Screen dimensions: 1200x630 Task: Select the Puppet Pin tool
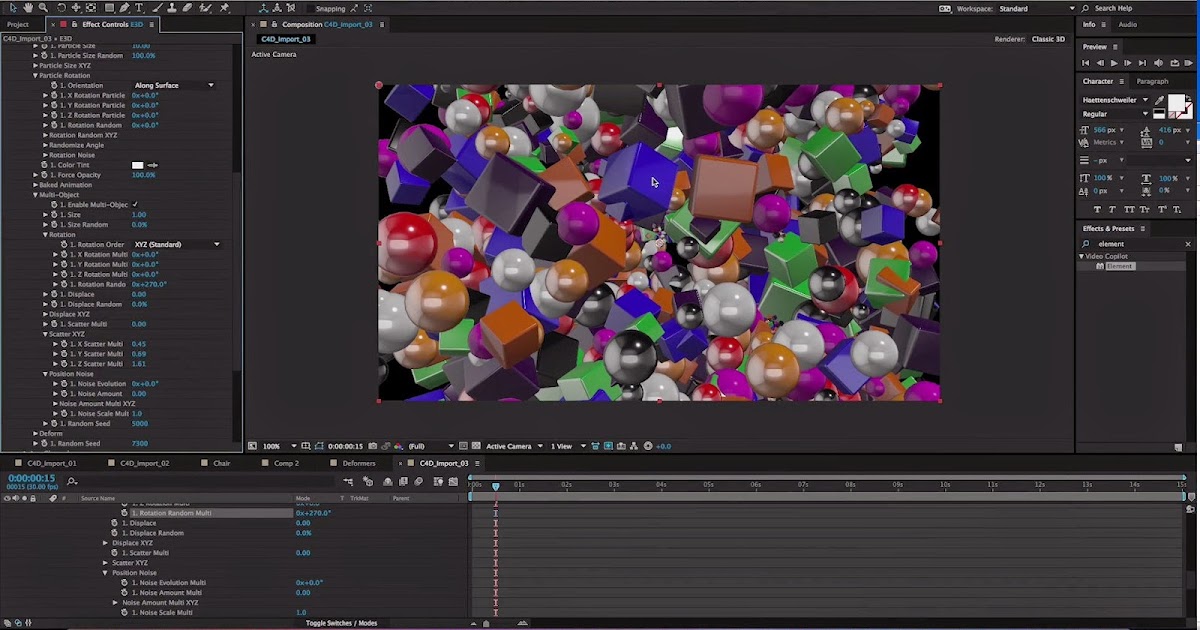pyautogui.click(x=223, y=8)
